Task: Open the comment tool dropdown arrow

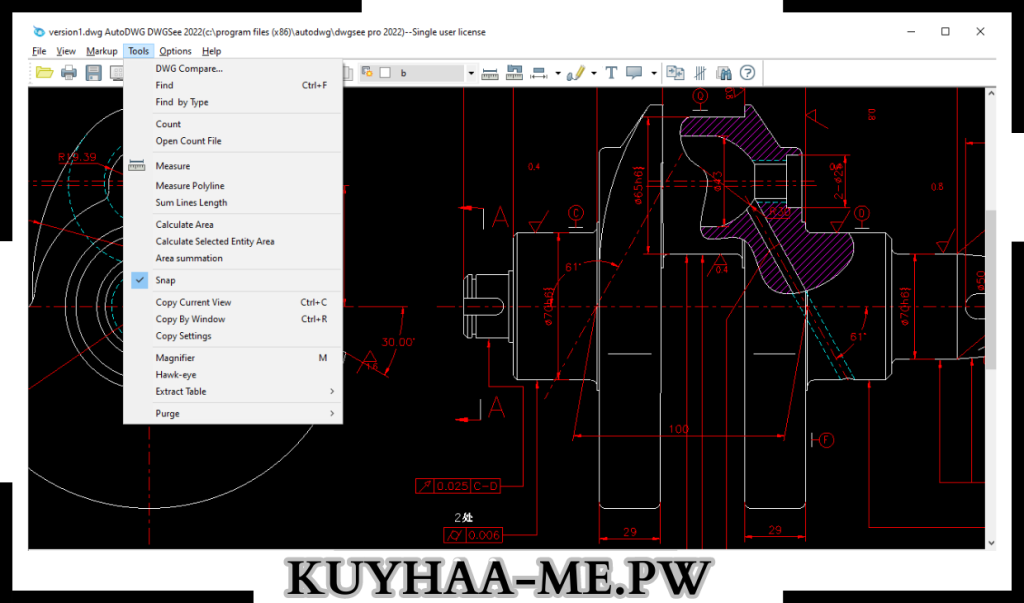Action: pyautogui.click(x=654, y=73)
